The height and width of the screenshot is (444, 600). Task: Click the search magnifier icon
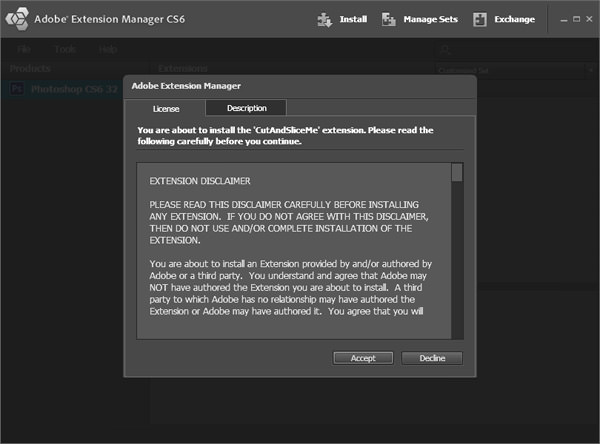click(445, 50)
